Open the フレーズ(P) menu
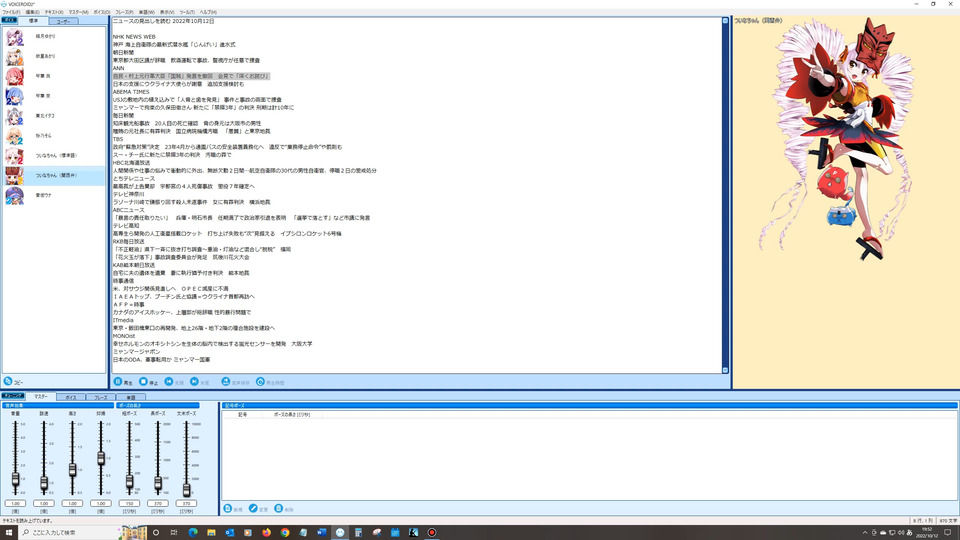The height and width of the screenshot is (540, 960). (x=124, y=12)
